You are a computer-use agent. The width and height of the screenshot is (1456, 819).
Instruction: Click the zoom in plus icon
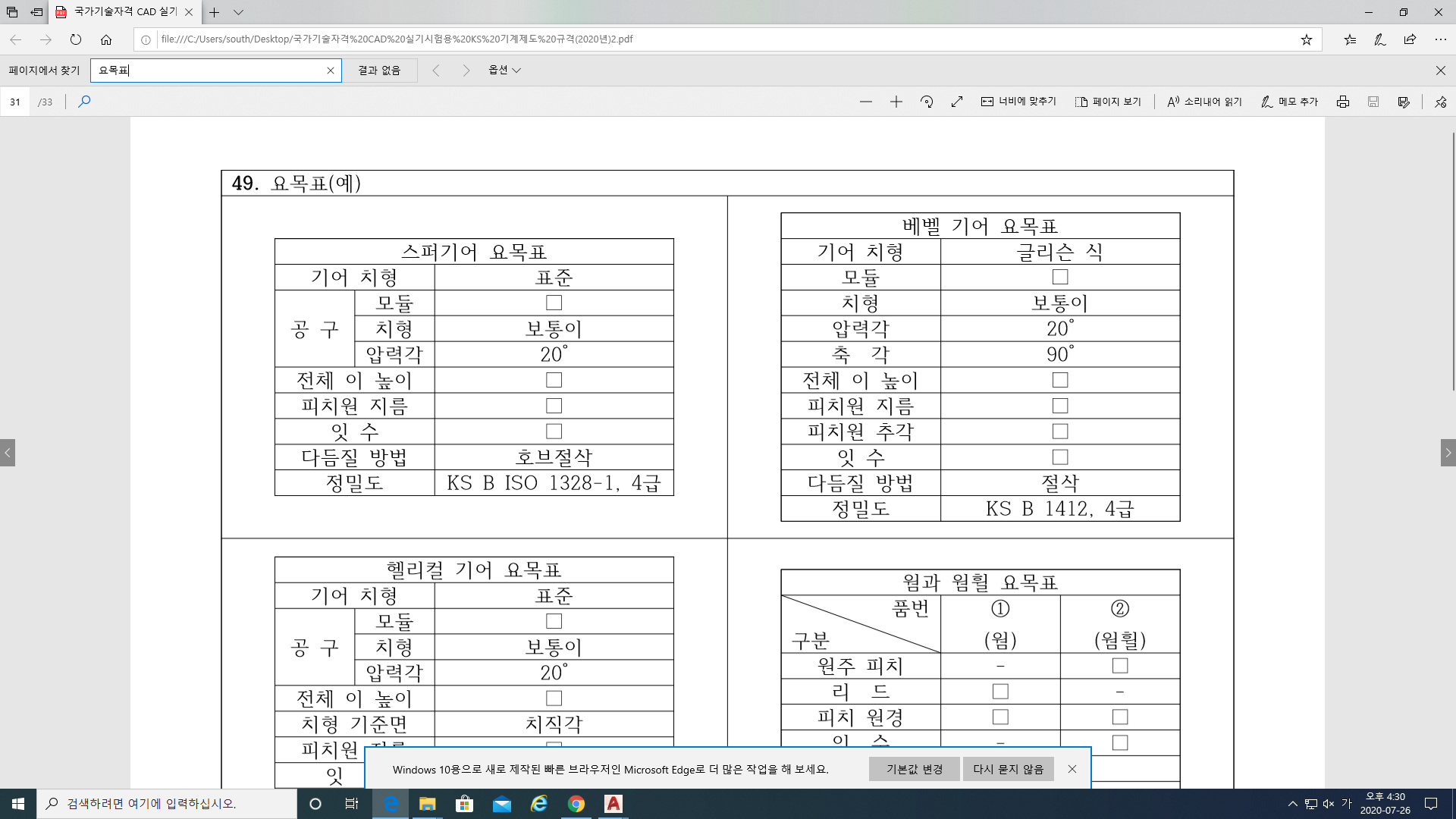(896, 102)
